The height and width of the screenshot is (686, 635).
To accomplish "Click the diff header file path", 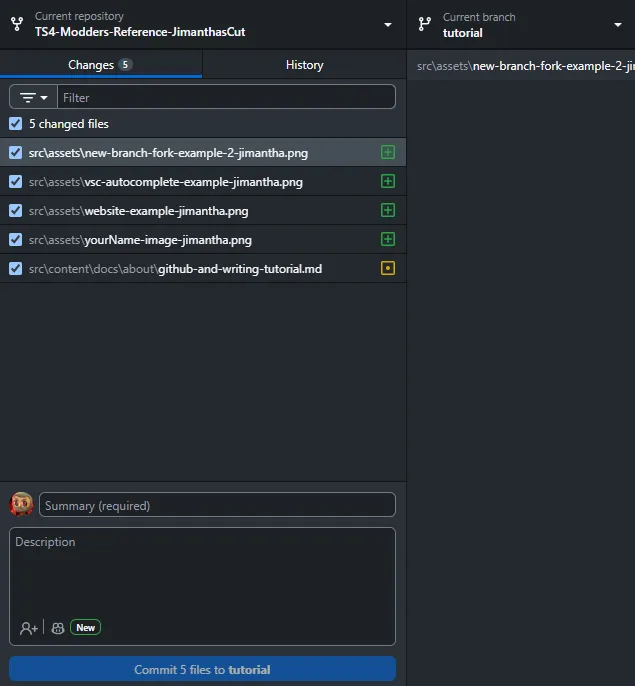I will coord(526,66).
